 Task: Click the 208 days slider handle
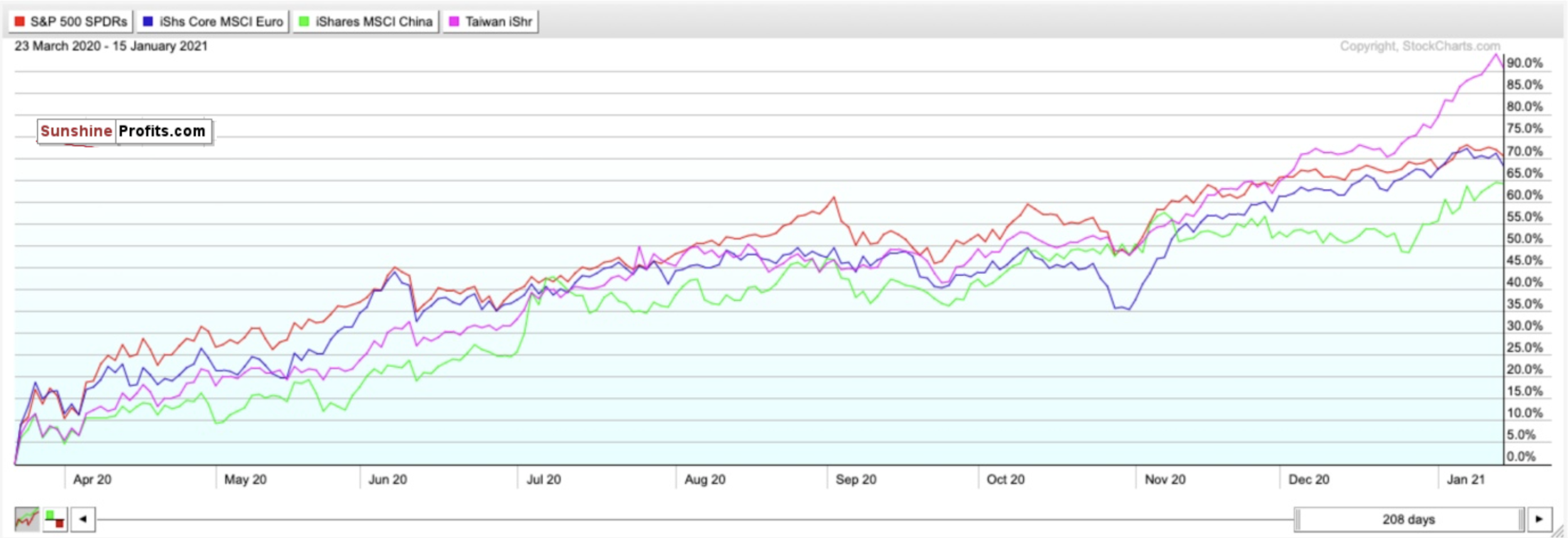pyautogui.click(x=1409, y=519)
